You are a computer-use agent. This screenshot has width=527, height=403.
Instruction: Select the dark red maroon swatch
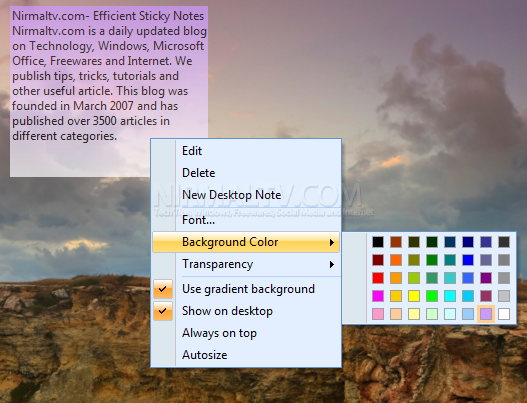tap(378, 260)
